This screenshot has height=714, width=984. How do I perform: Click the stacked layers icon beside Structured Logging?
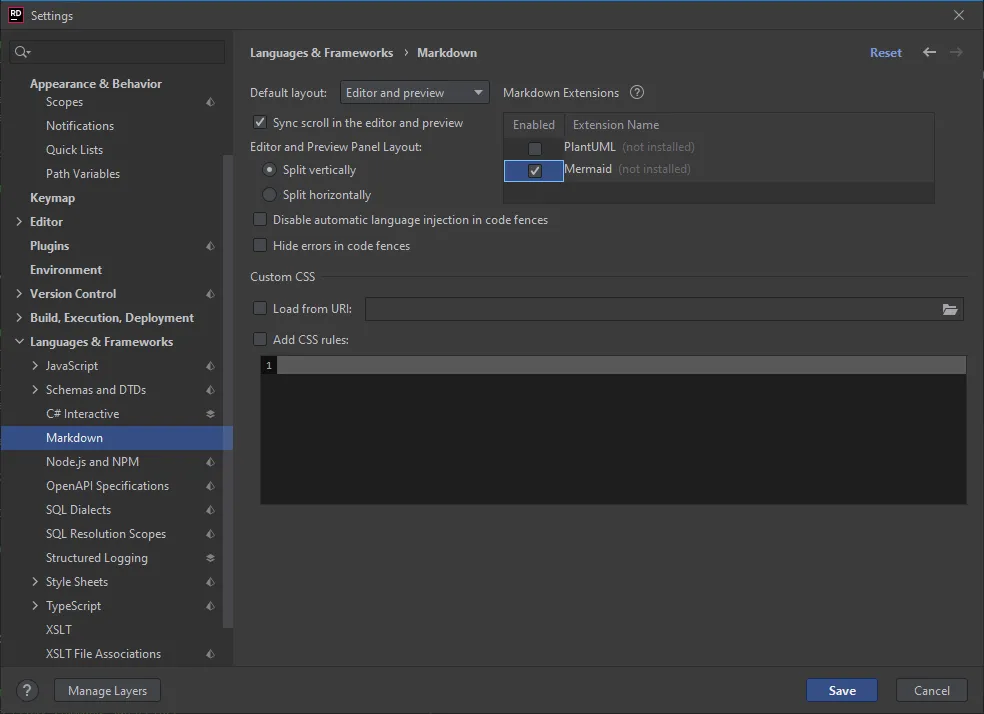pyautogui.click(x=210, y=558)
